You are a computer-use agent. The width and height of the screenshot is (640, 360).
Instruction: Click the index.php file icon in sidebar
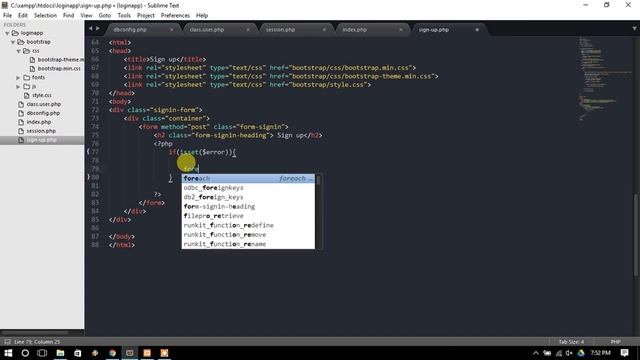pos(21,122)
